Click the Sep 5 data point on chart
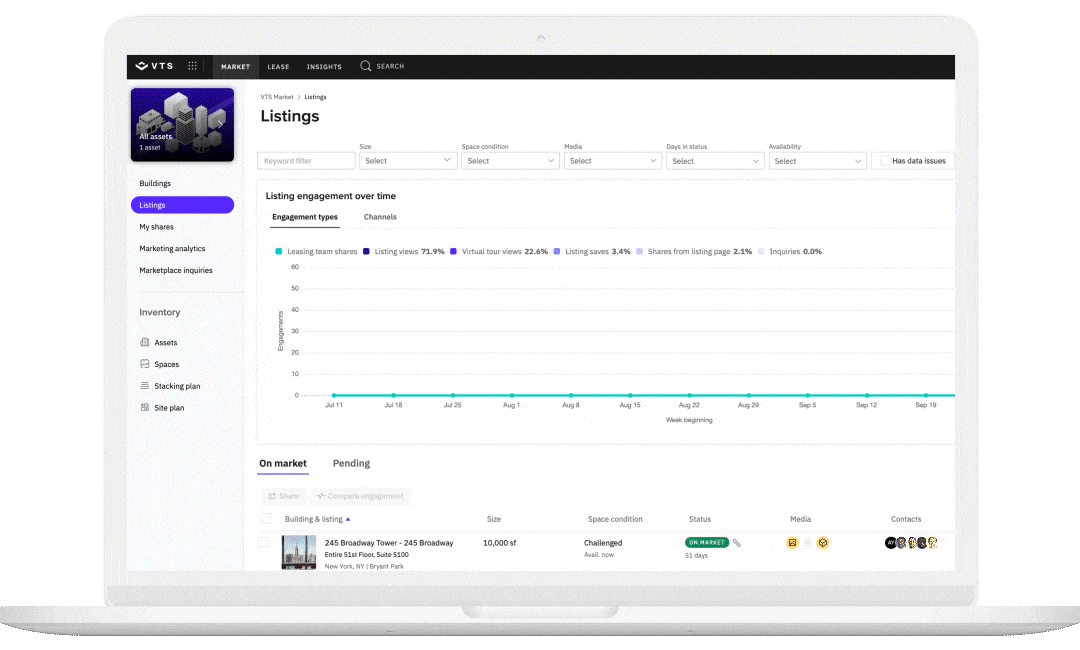The height and width of the screenshot is (650, 1080). click(808, 395)
